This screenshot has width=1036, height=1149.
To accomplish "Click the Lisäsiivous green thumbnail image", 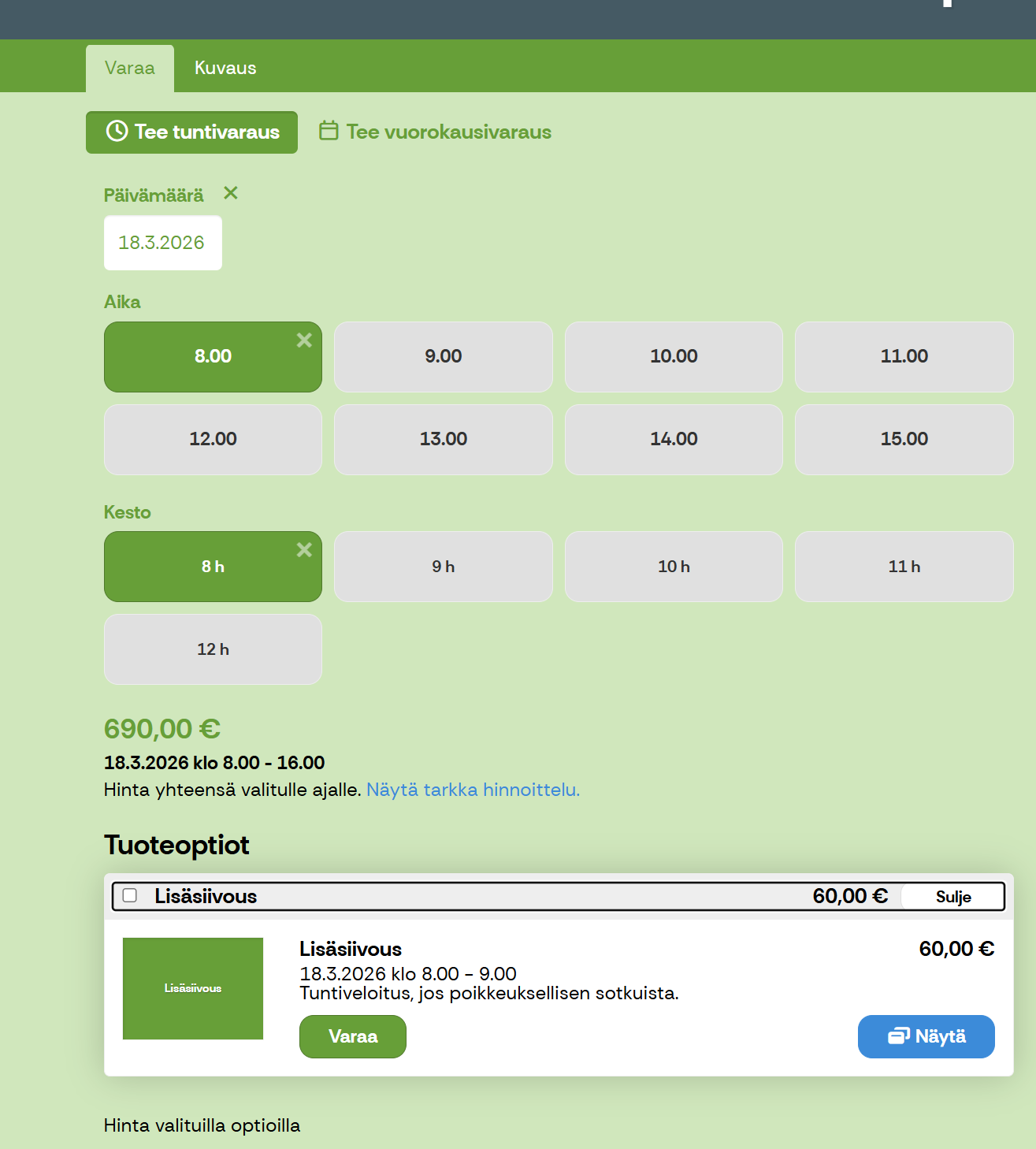I will pyautogui.click(x=193, y=988).
